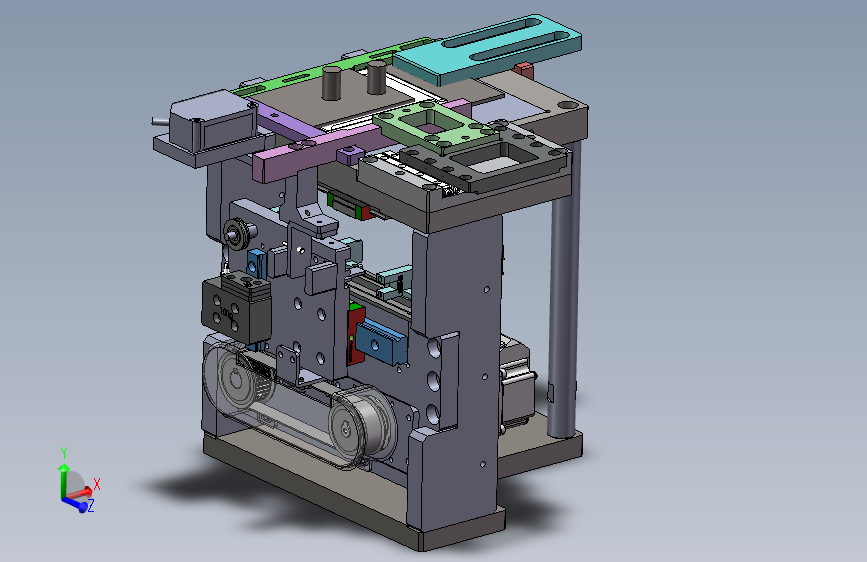The image size is (867, 562).
Task: Select the small blue block near the gear
Action: 257,263
